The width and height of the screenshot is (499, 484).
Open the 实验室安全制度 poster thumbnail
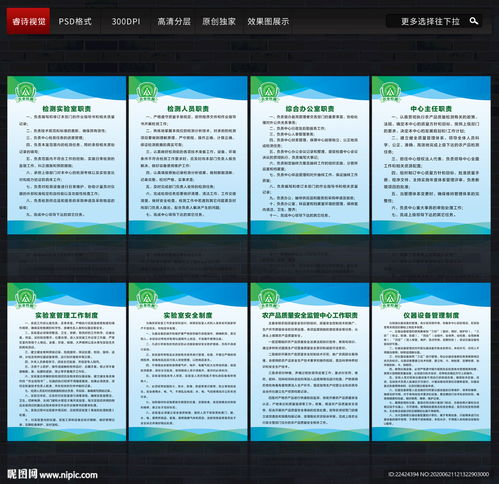coord(188,362)
